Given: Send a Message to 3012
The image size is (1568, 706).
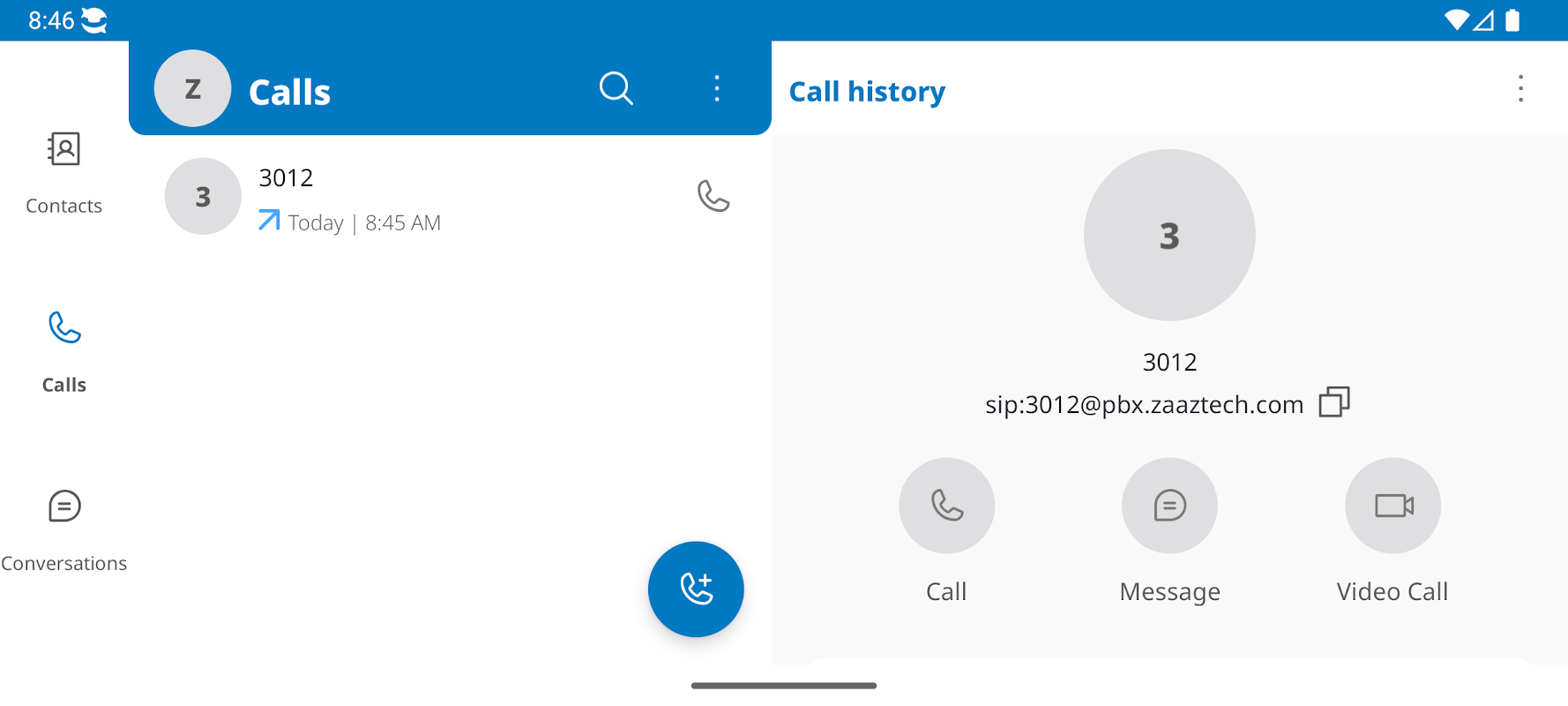Looking at the screenshot, I should coord(1169,506).
